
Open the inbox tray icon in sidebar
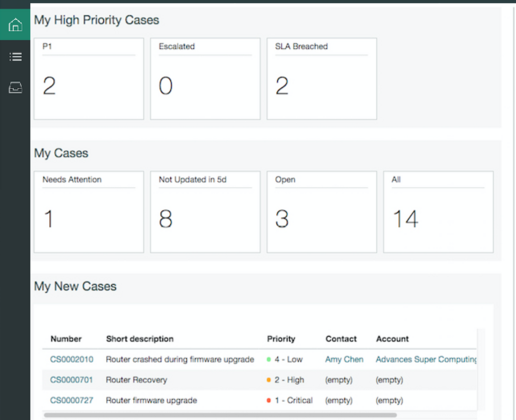(x=15, y=88)
